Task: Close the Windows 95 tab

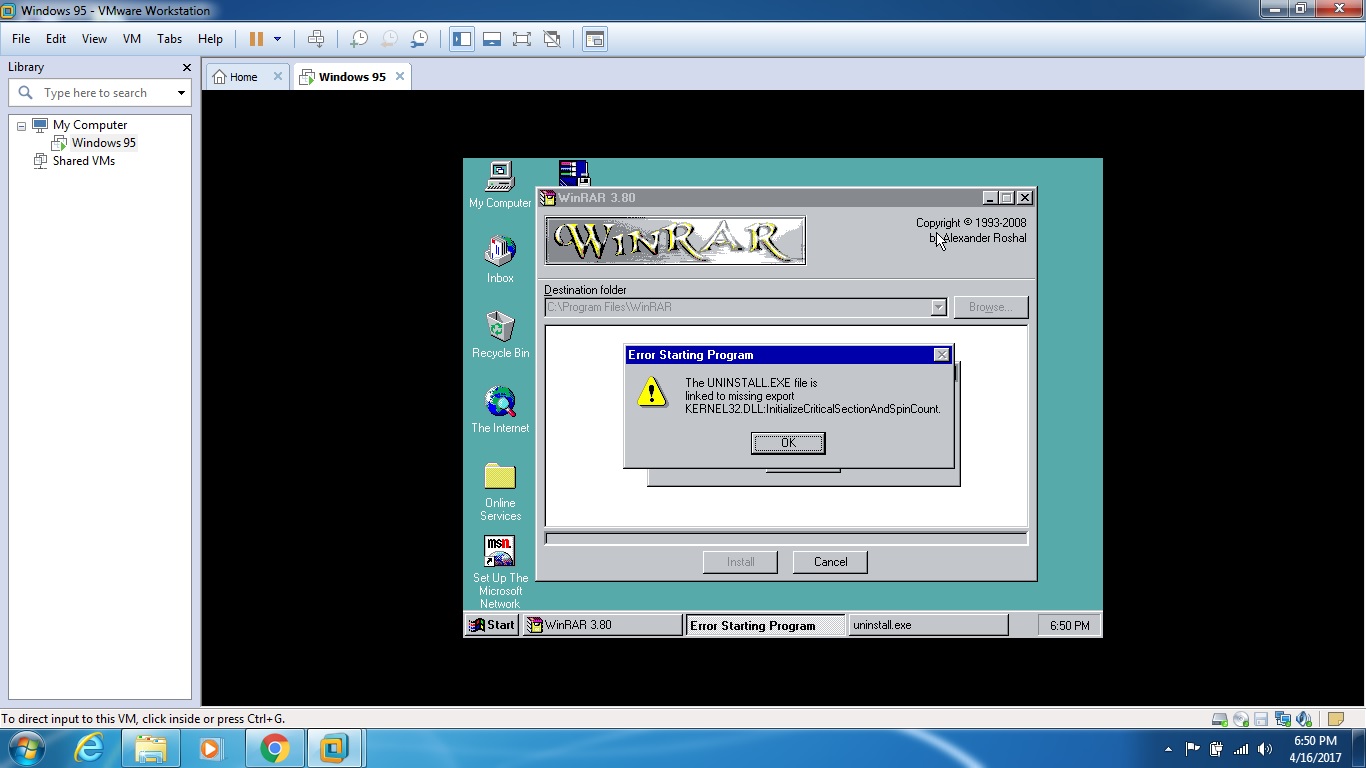Action: (400, 76)
